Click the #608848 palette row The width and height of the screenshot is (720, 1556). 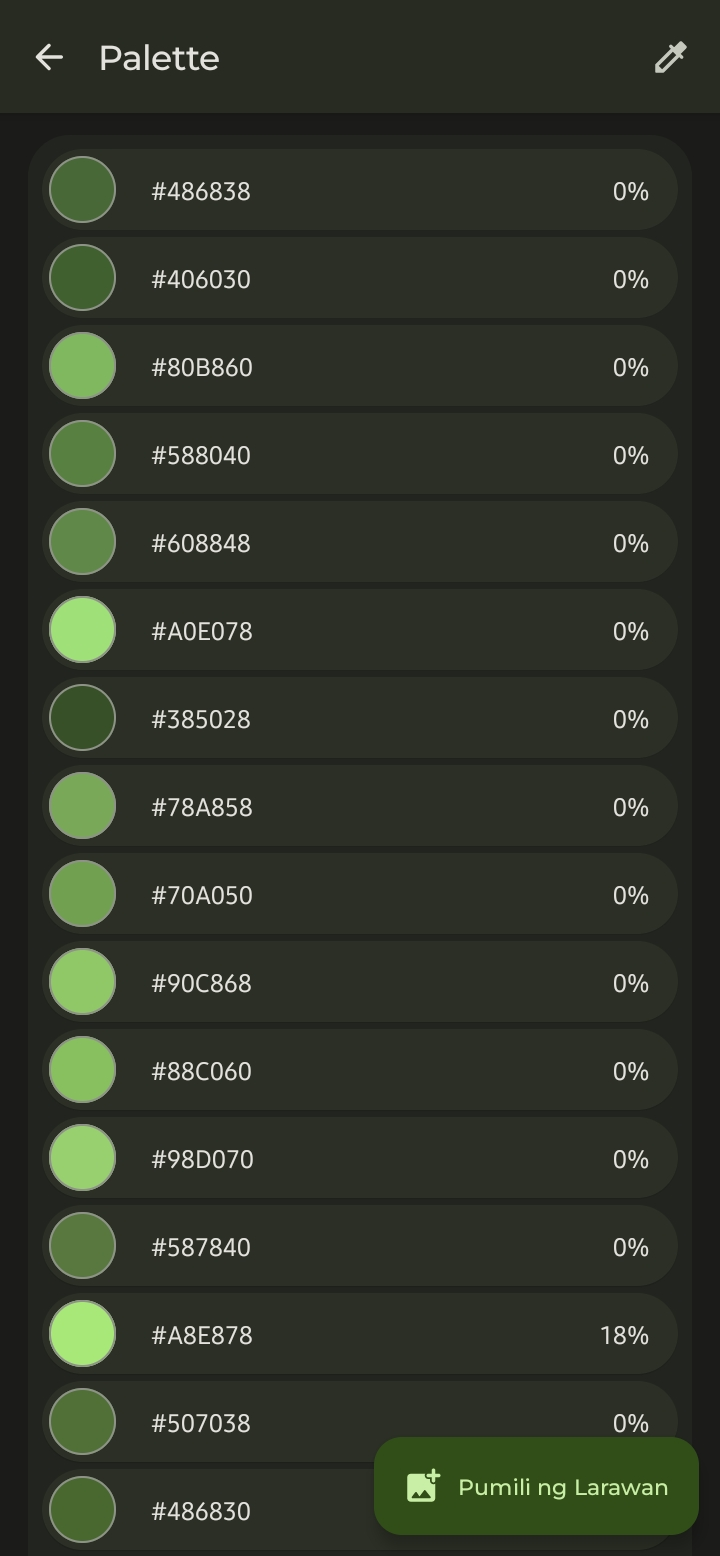click(360, 542)
